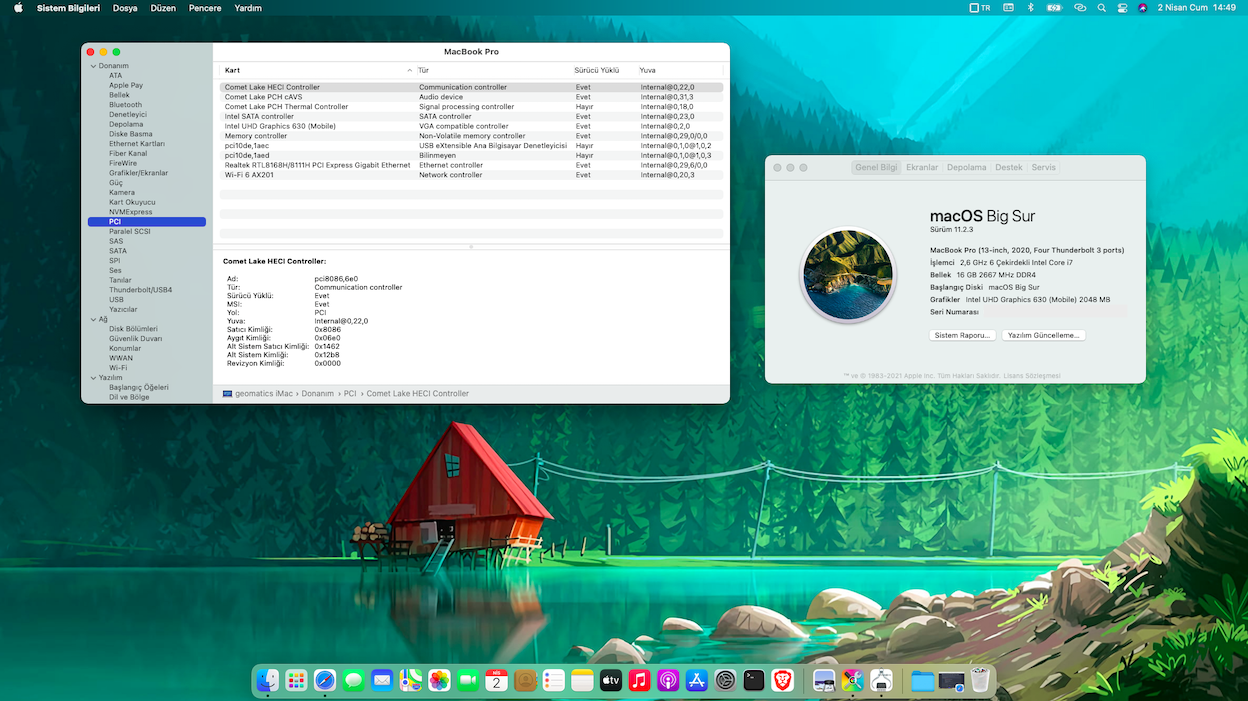Collapse the Ağ sidebar section

coord(93,319)
